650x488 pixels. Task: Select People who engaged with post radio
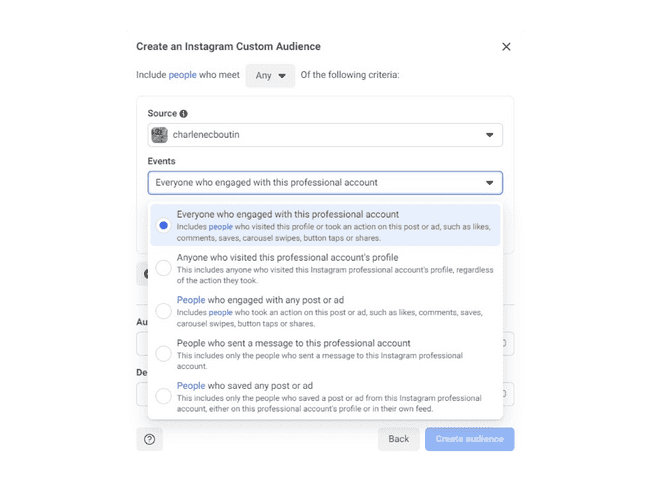(163, 311)
